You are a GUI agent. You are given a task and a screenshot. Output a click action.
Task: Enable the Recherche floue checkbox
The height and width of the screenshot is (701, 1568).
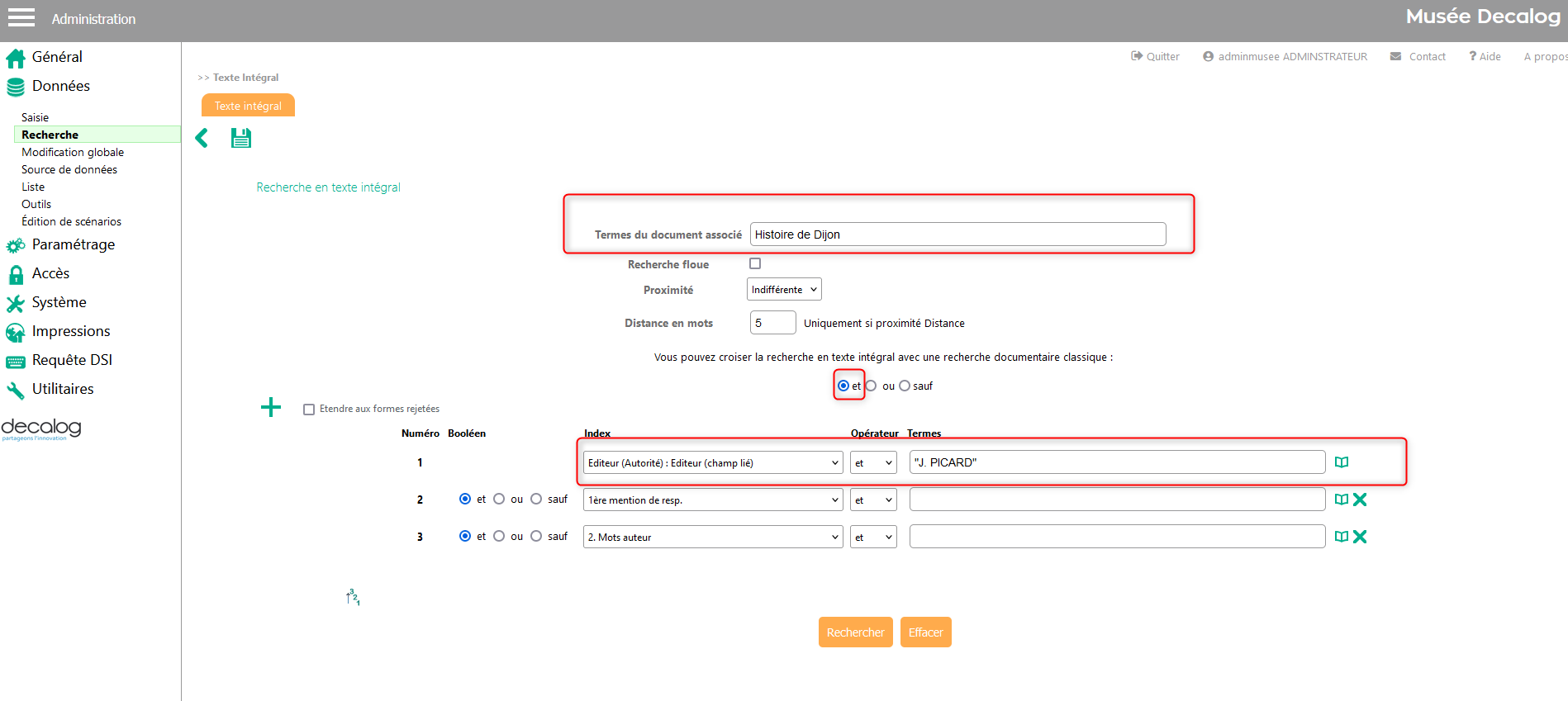coord(755,263)
